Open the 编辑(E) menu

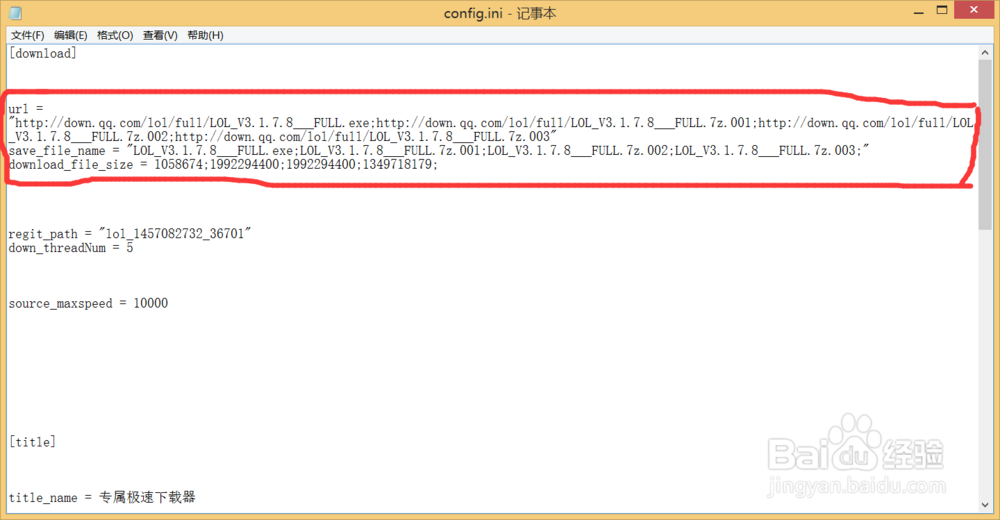(x=70, y=35)
